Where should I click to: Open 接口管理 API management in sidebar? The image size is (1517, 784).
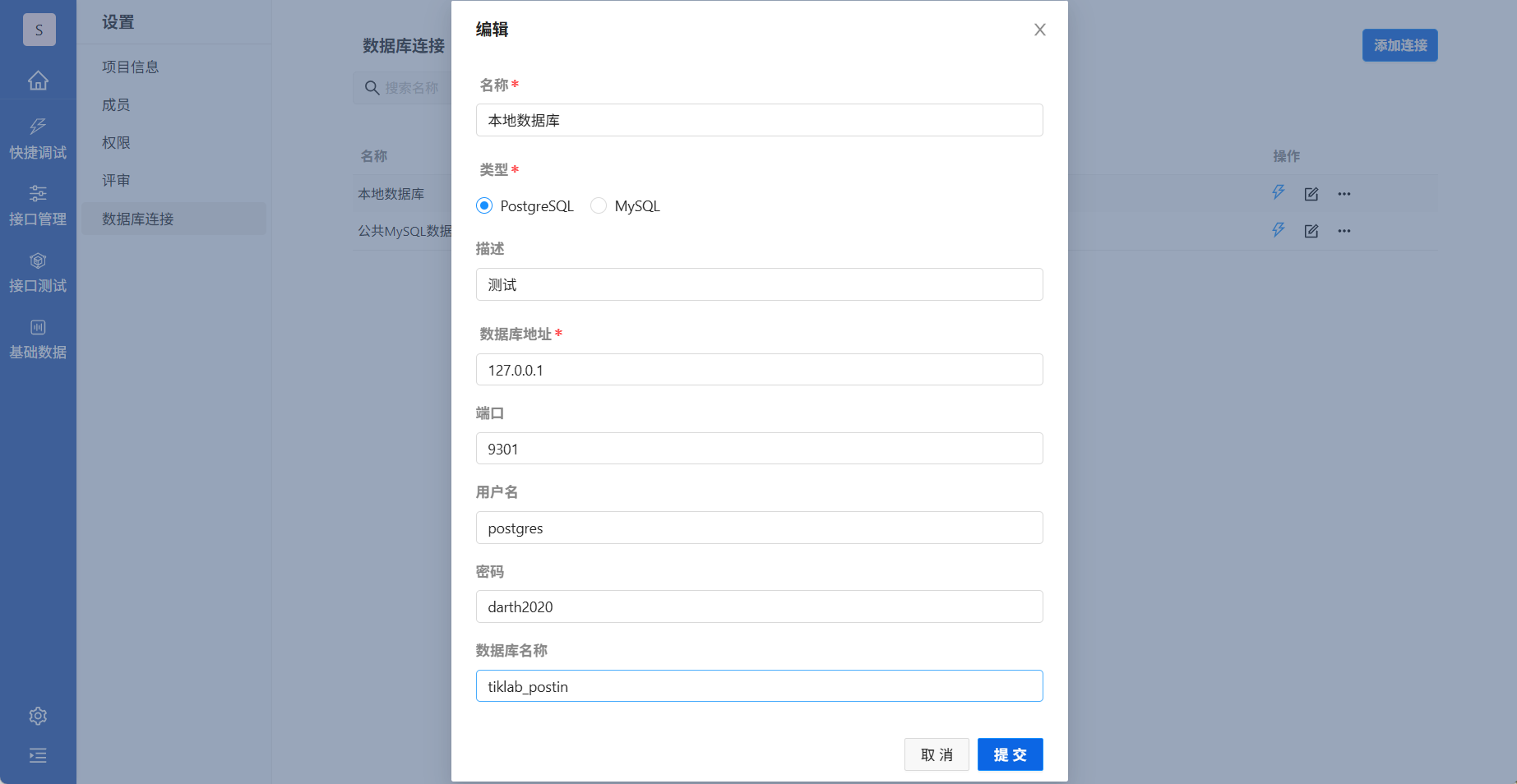(x=38, y=205)
